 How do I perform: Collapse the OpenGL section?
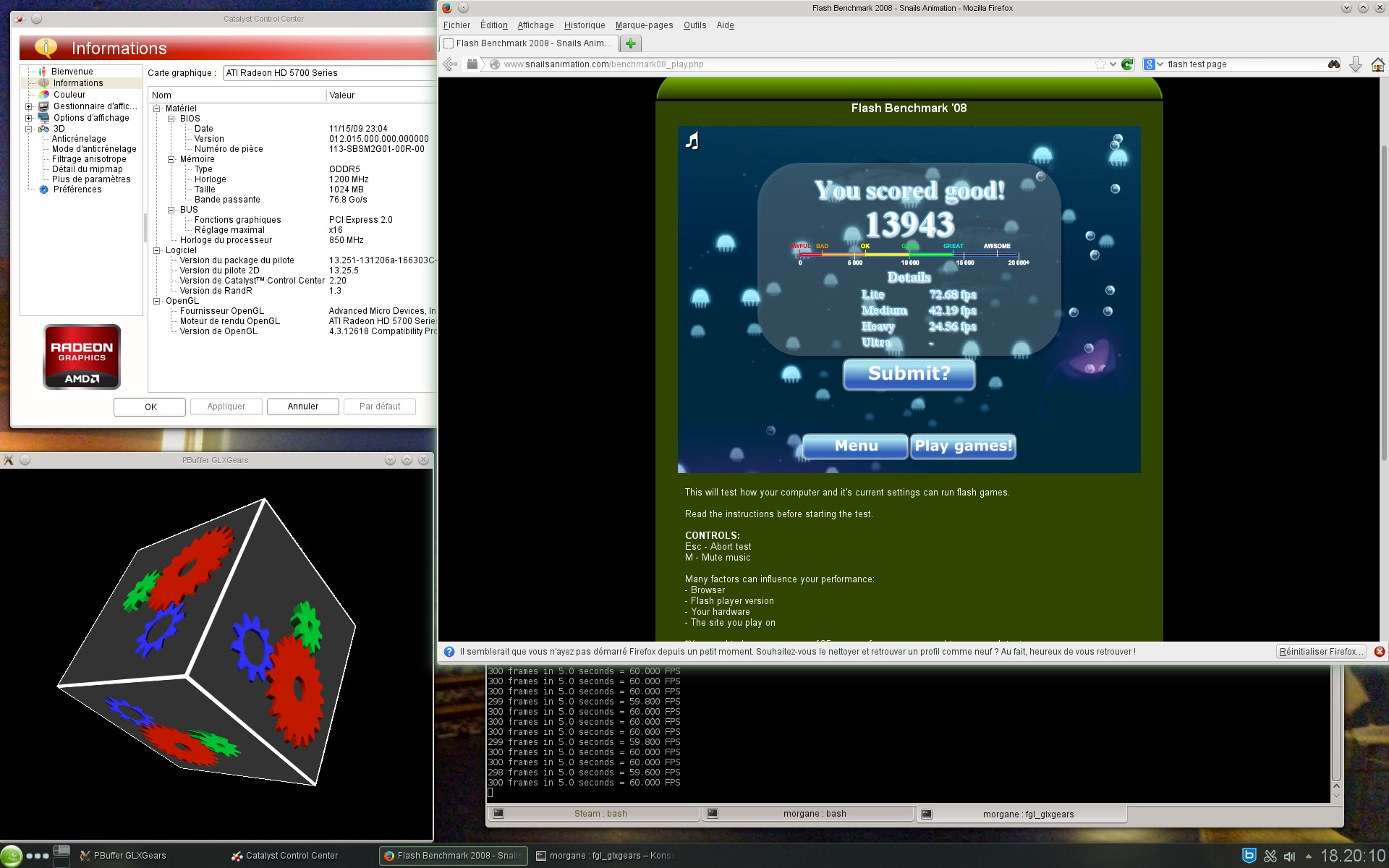coord(157,301)
